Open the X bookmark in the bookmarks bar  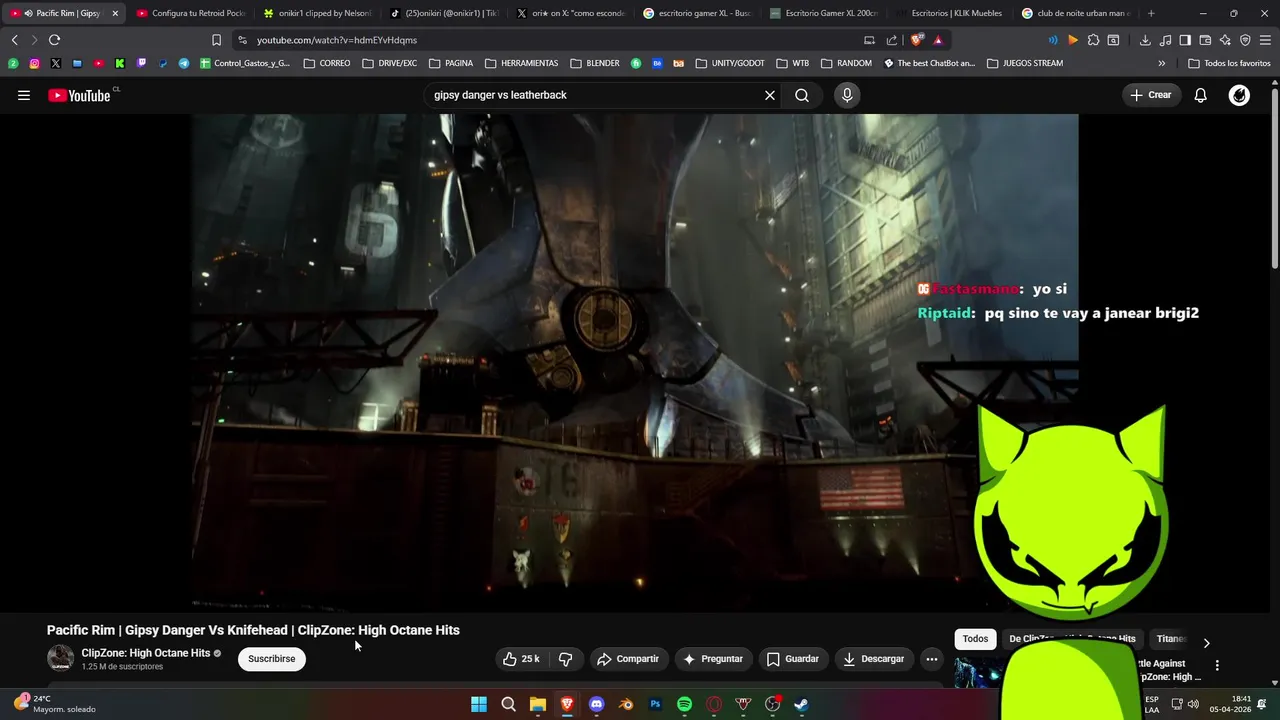55,63
